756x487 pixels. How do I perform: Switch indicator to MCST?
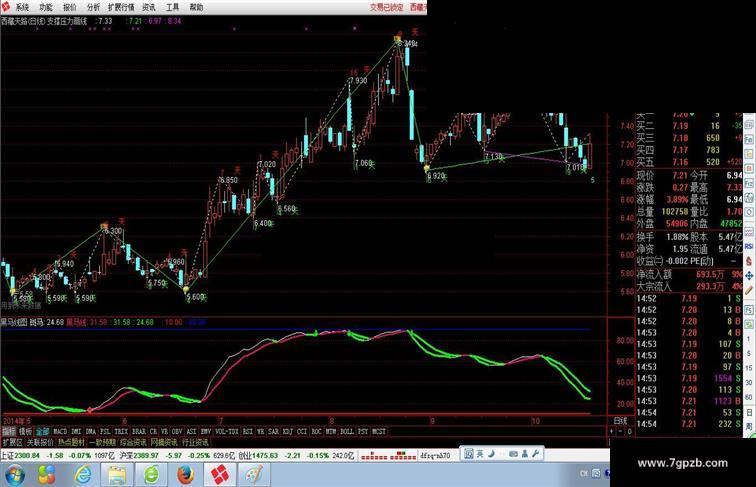379,432
